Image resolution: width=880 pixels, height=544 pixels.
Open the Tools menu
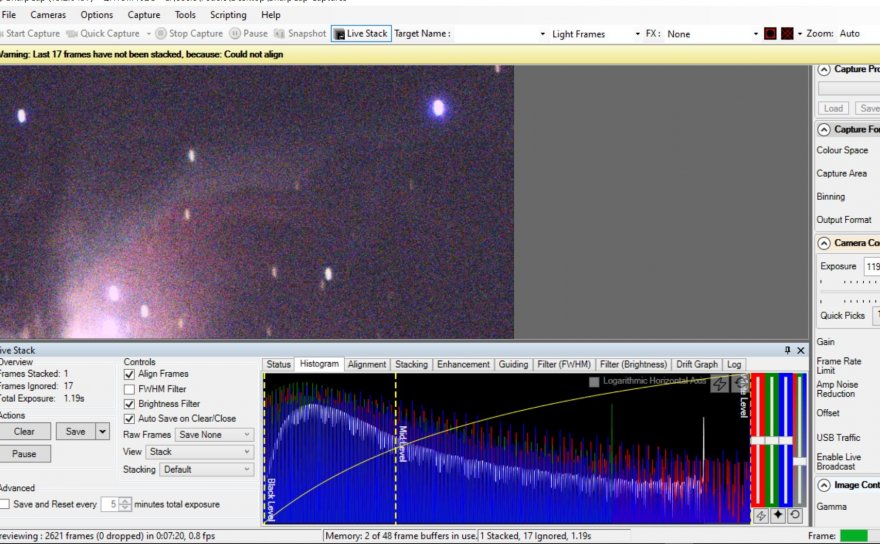point(185,15)
